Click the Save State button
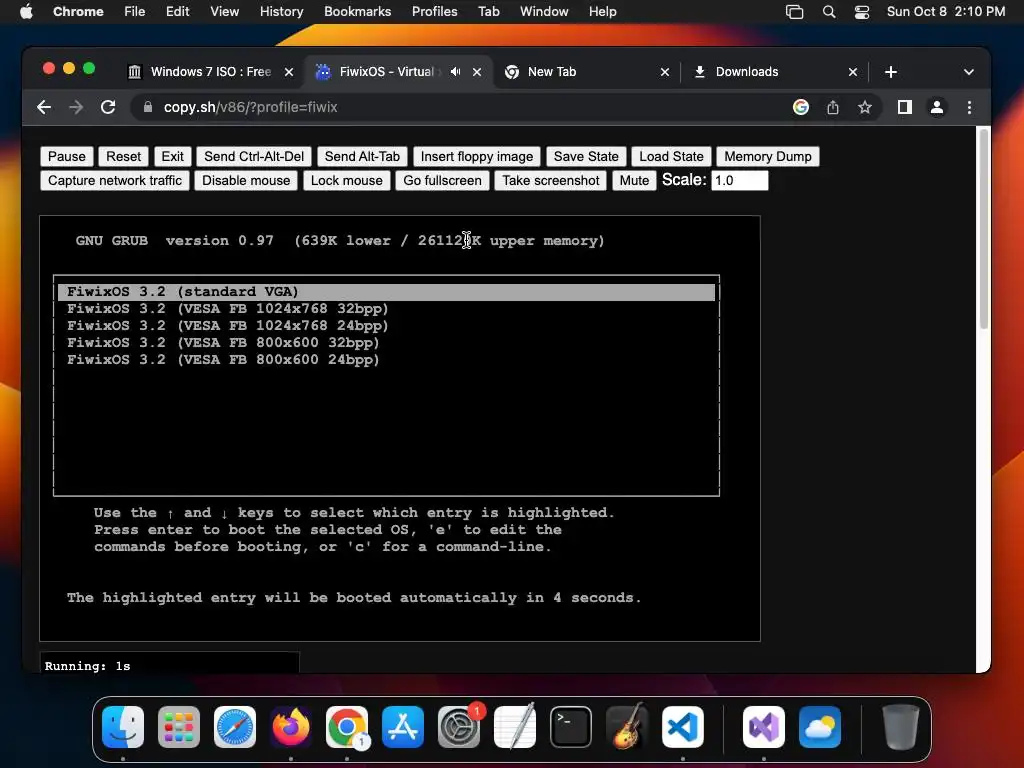 pyautogui.click(x=586, y=156)
